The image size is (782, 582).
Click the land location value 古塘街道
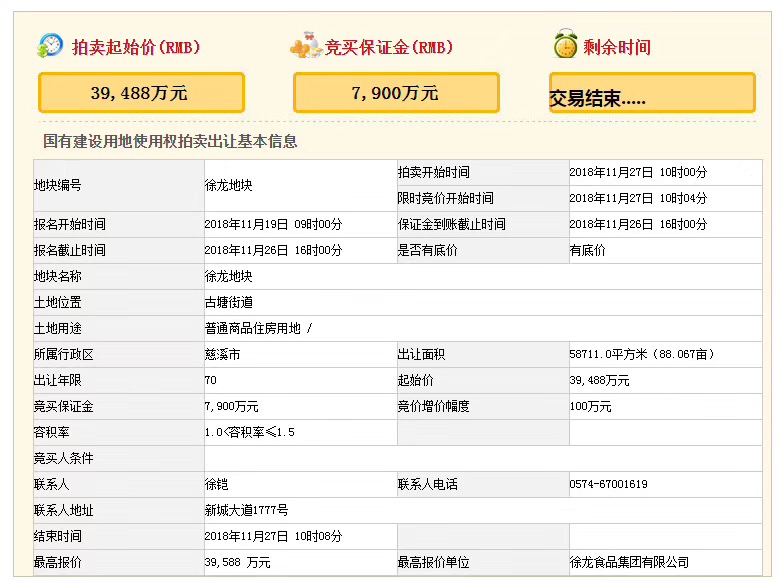click(x=228, y=302)
